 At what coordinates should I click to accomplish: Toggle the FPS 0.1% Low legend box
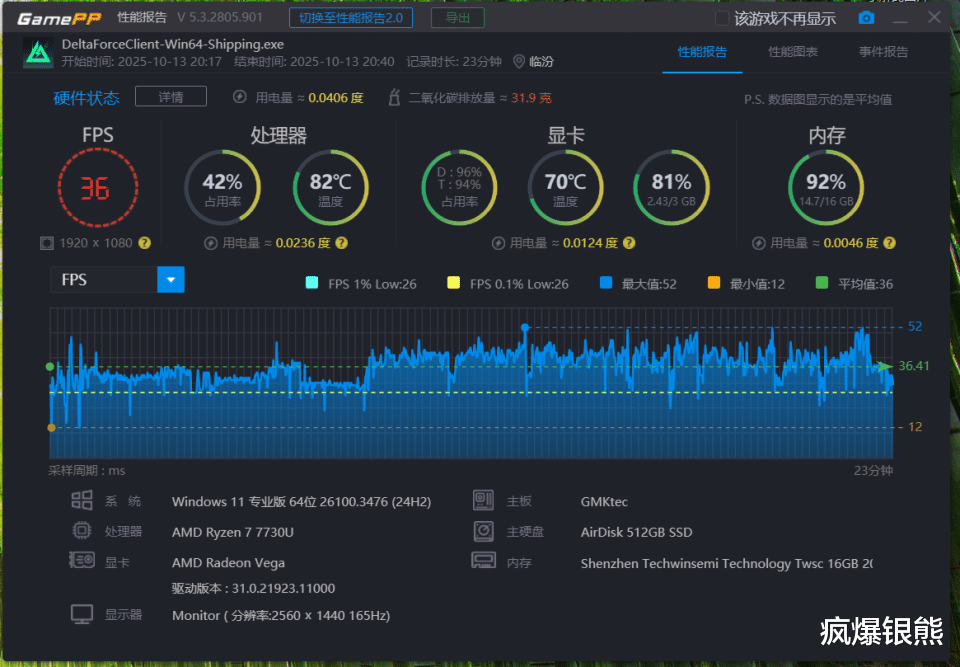454,284
